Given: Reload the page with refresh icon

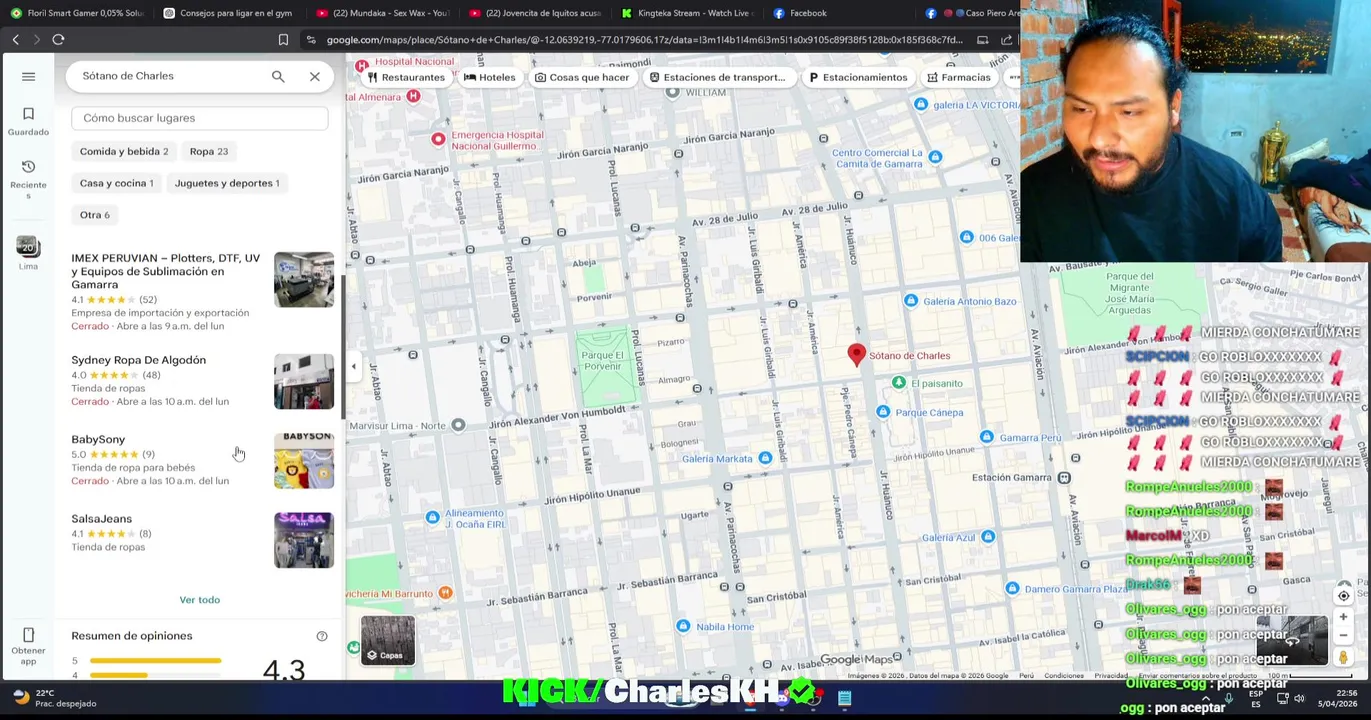Looking at the screenshot, I should point(58,40).
